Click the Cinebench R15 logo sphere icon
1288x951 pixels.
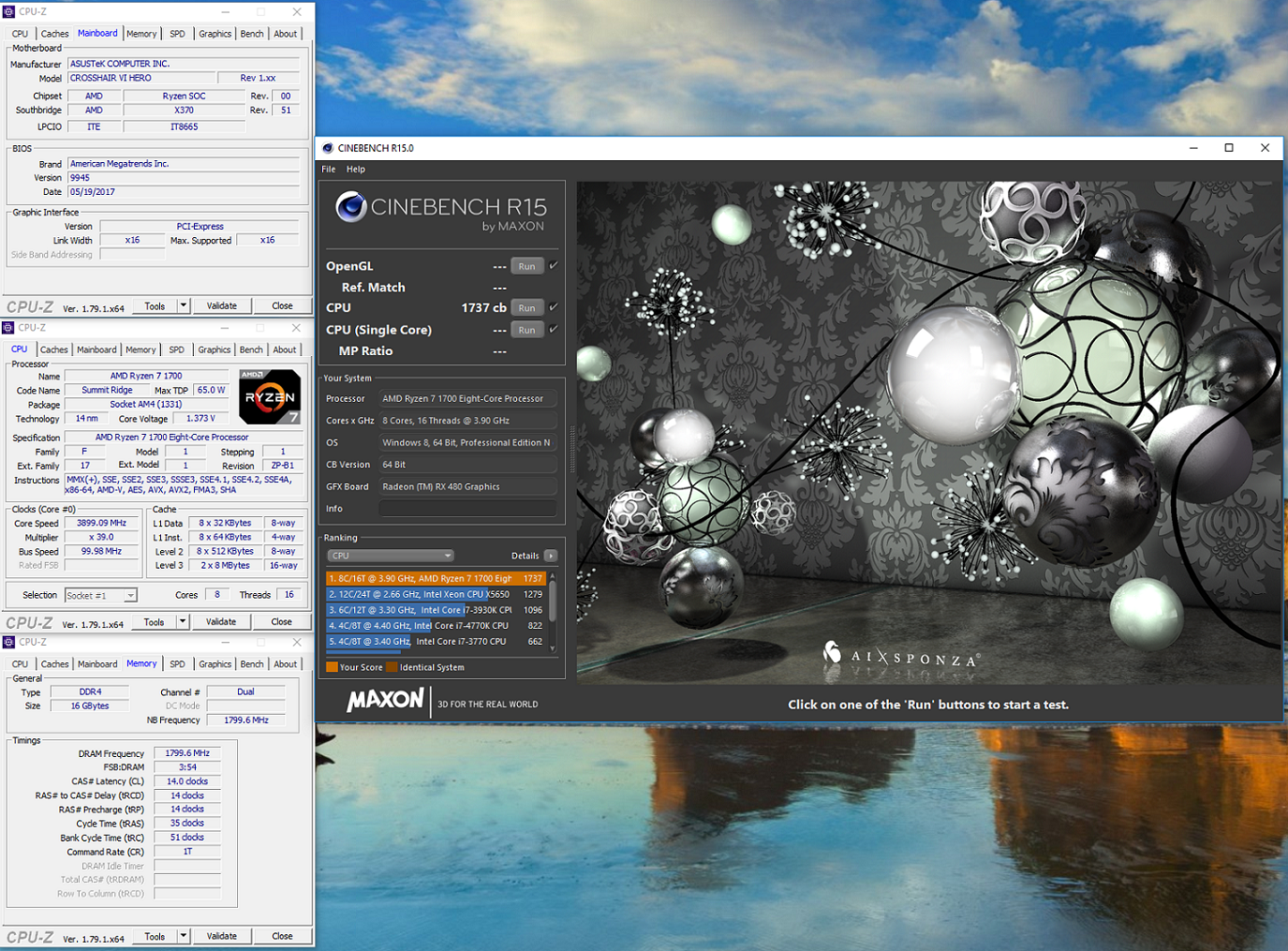click(x=351, y=207)
